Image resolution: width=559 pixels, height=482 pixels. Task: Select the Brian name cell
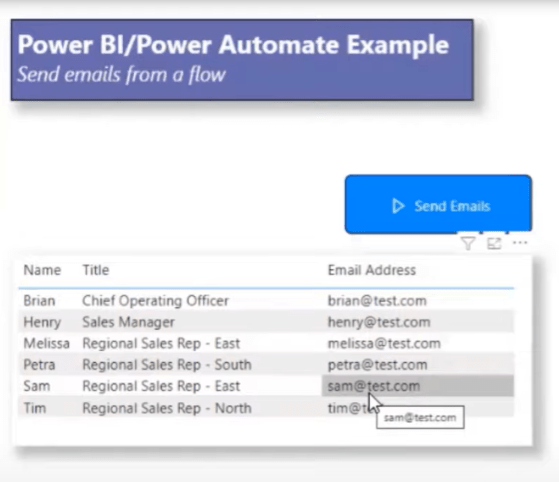point(39,301)
